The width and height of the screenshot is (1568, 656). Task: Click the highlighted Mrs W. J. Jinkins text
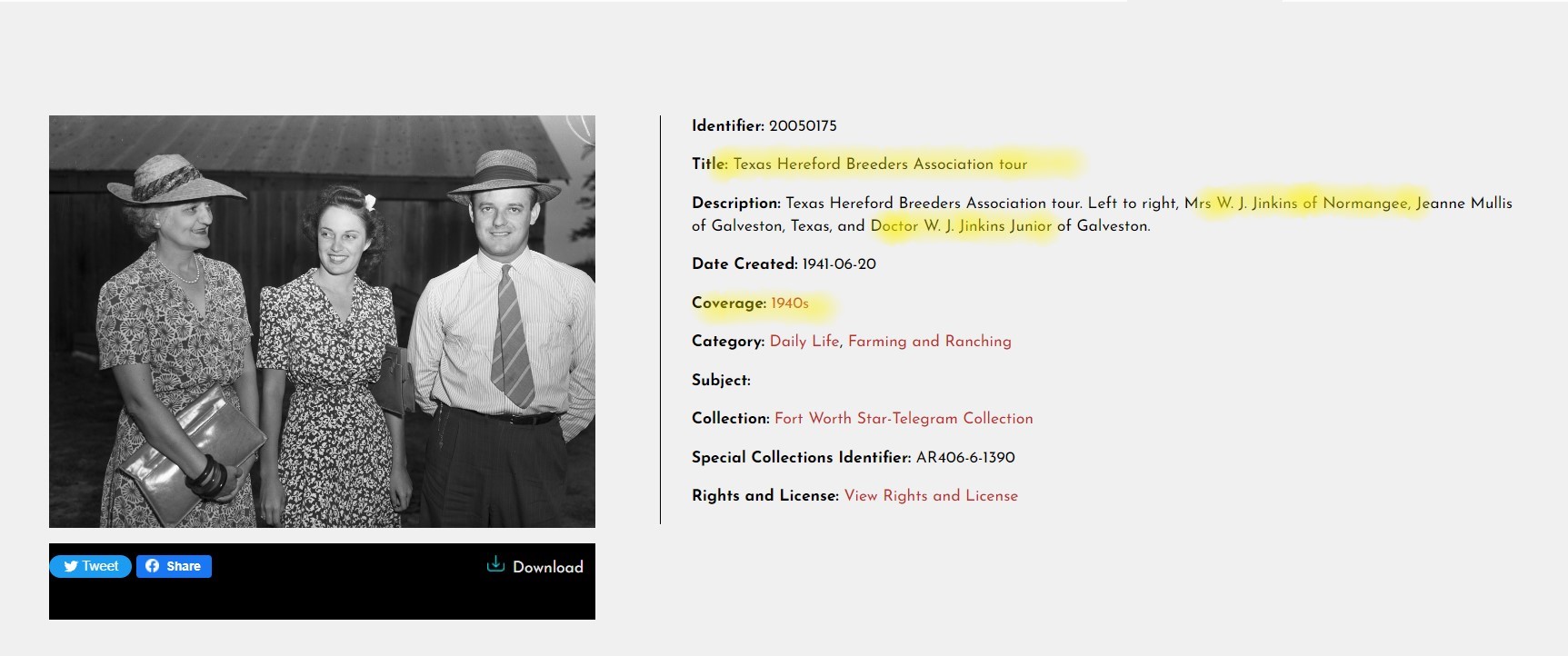(1240, 204)
